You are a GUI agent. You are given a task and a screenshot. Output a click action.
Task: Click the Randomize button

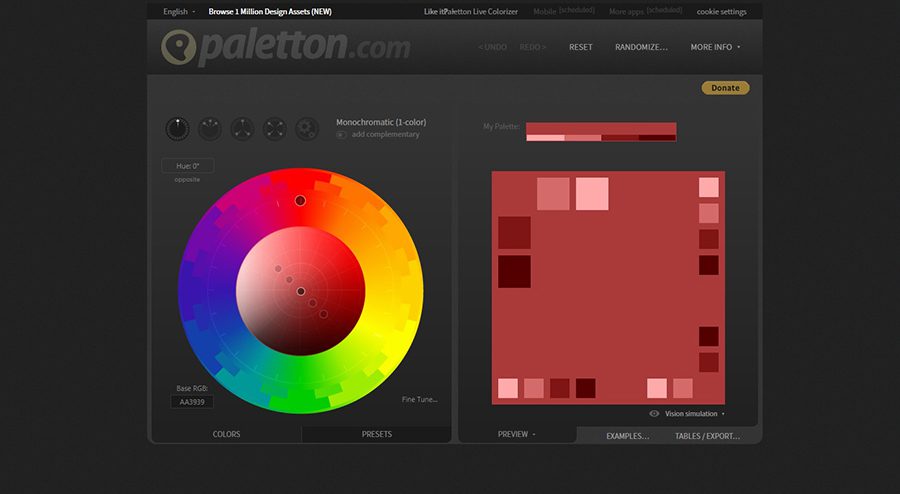click(x=641, y=47)
